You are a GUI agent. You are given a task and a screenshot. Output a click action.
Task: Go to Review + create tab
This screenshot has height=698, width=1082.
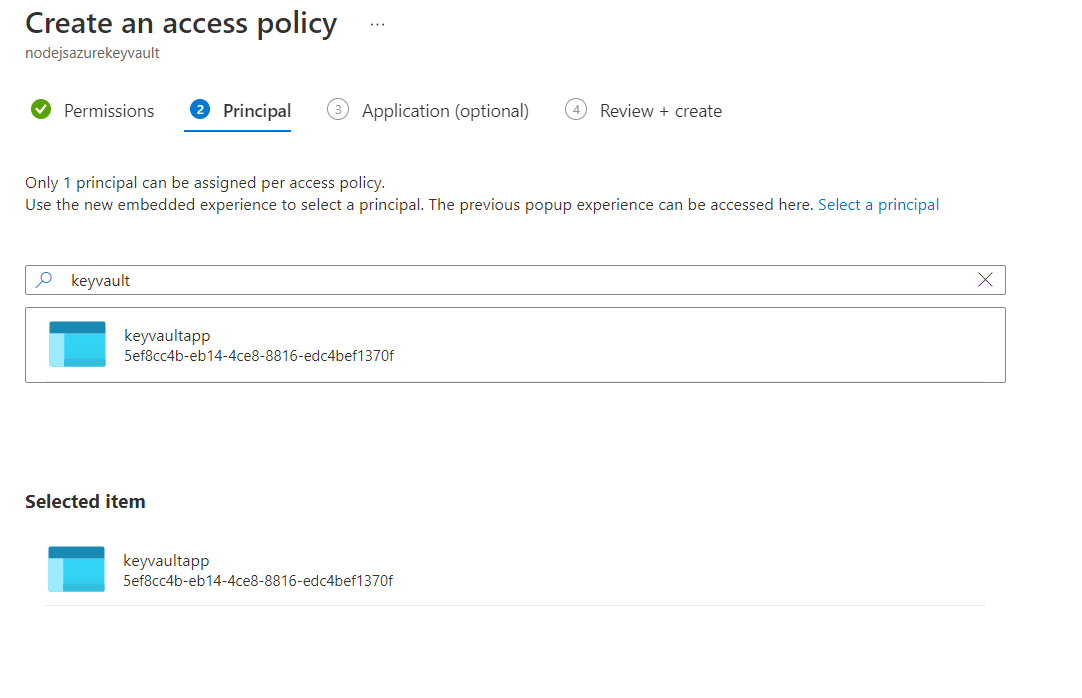660,111
